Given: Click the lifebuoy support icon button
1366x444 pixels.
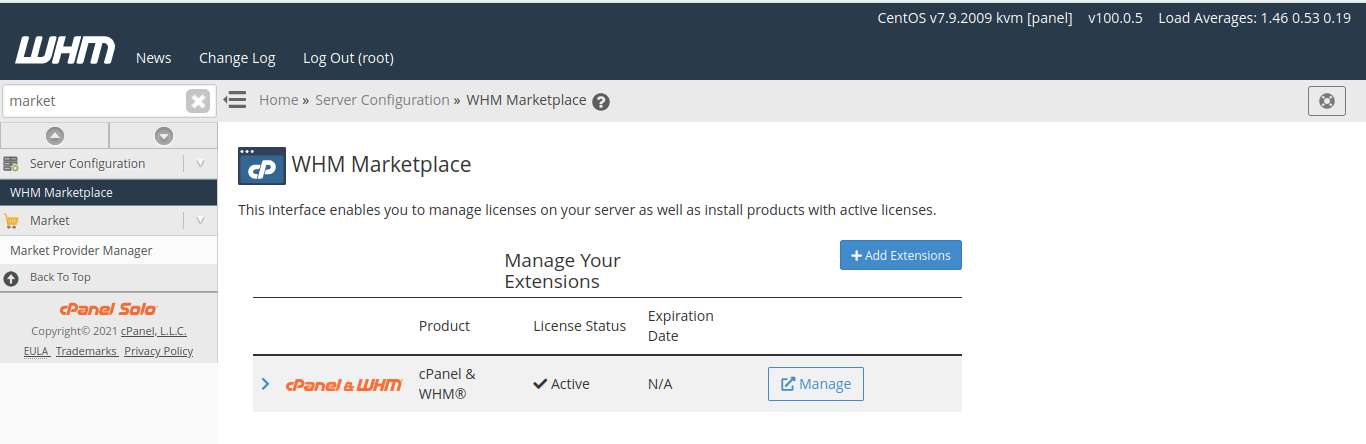Looking at the screenshot, I should [1327, 101].
